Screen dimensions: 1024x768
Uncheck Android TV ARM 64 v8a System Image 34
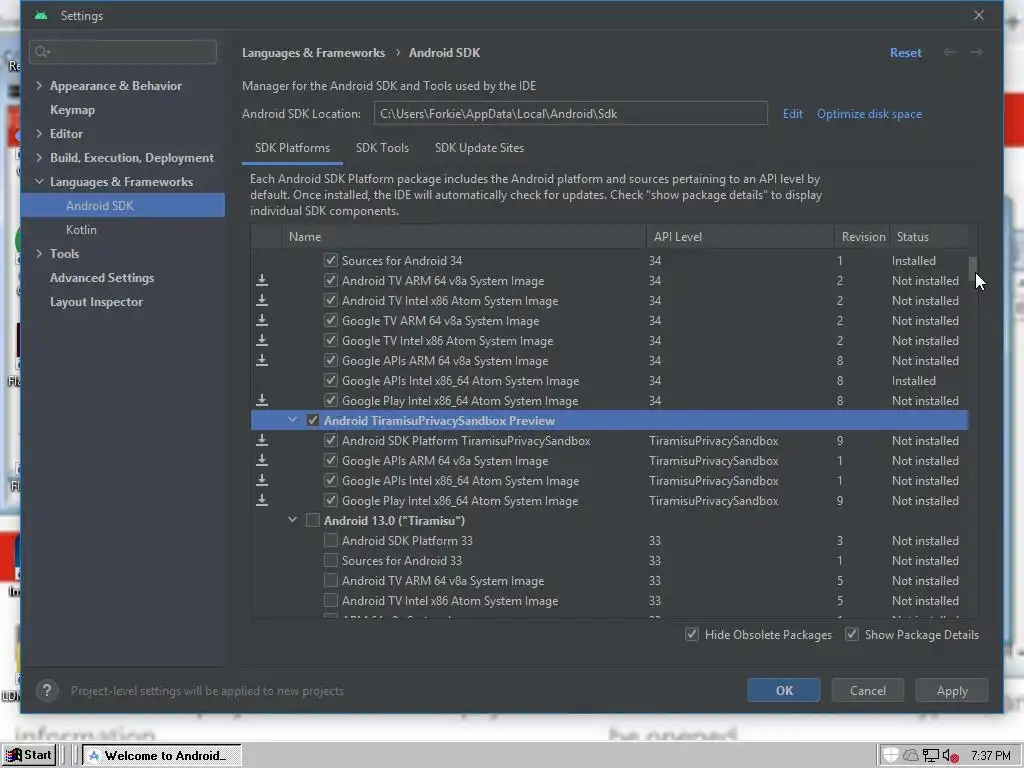click(x=331, y=281)
